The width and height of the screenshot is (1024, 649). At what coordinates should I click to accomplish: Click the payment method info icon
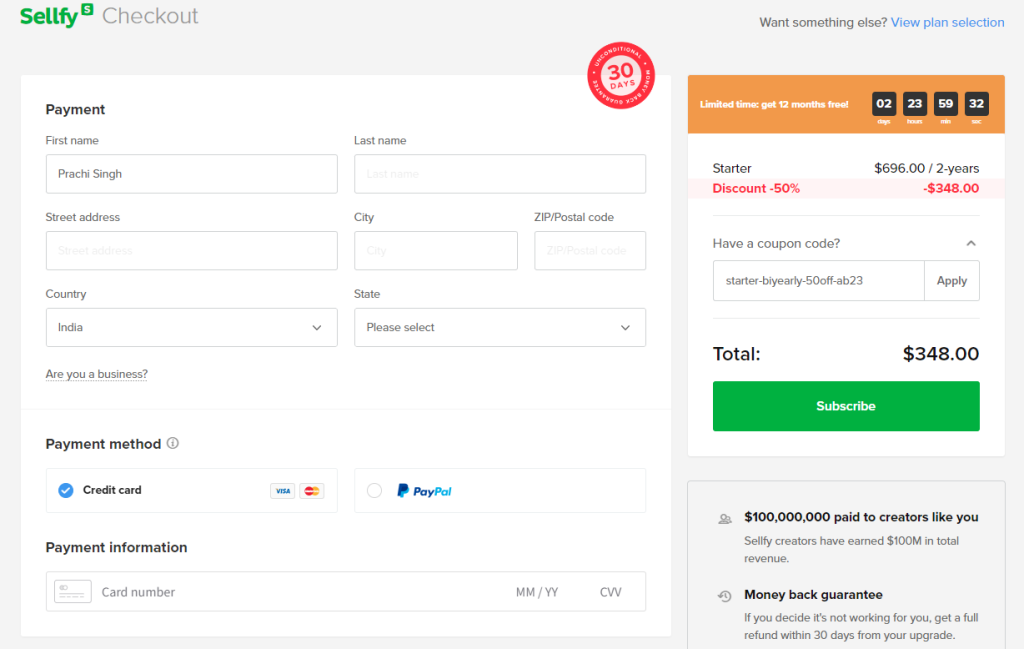tap(172, 443)
